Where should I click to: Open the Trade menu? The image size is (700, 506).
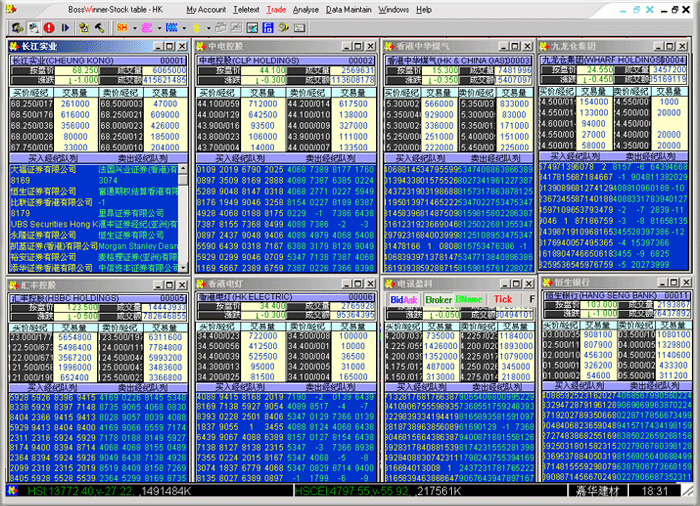pos(276,9)
